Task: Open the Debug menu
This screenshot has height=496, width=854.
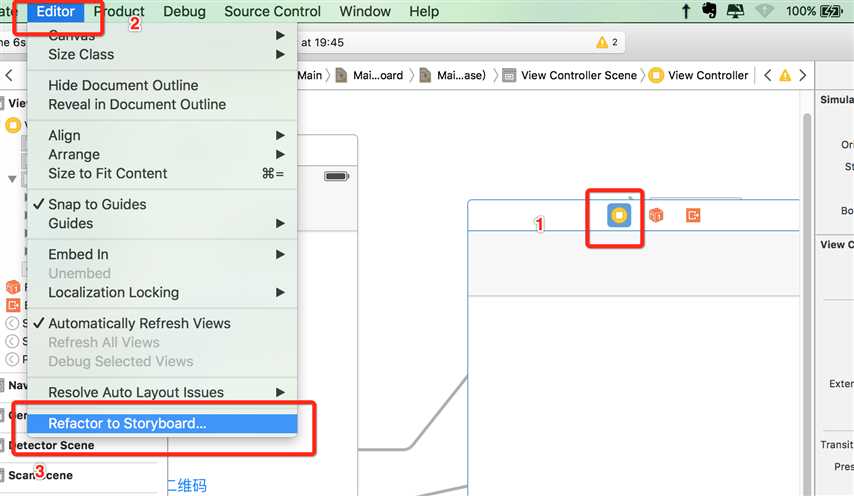Action: [x=184, y=11]
